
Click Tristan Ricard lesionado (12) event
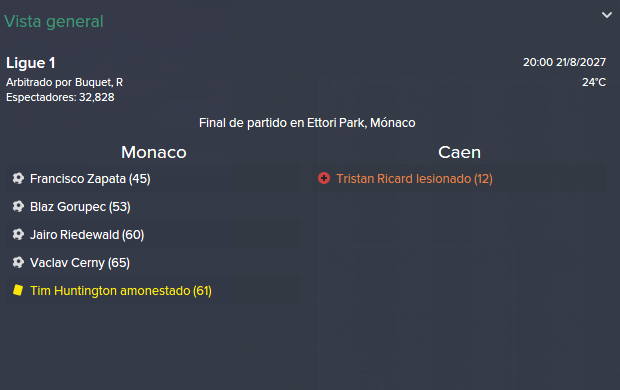point(414,179)
